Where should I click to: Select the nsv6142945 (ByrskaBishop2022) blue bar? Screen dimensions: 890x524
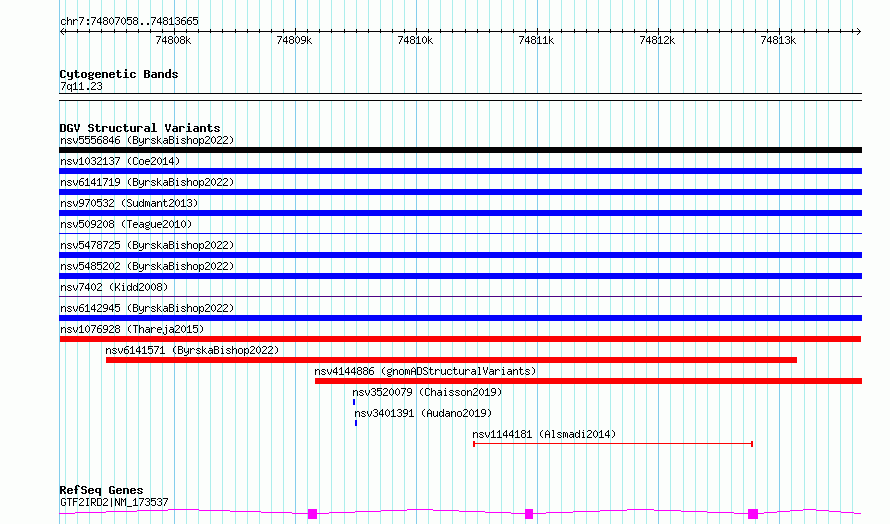coord(460,318)
